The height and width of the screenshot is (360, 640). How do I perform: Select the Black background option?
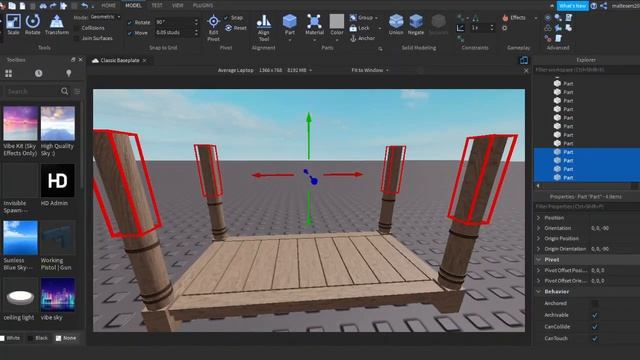(38, 338)
